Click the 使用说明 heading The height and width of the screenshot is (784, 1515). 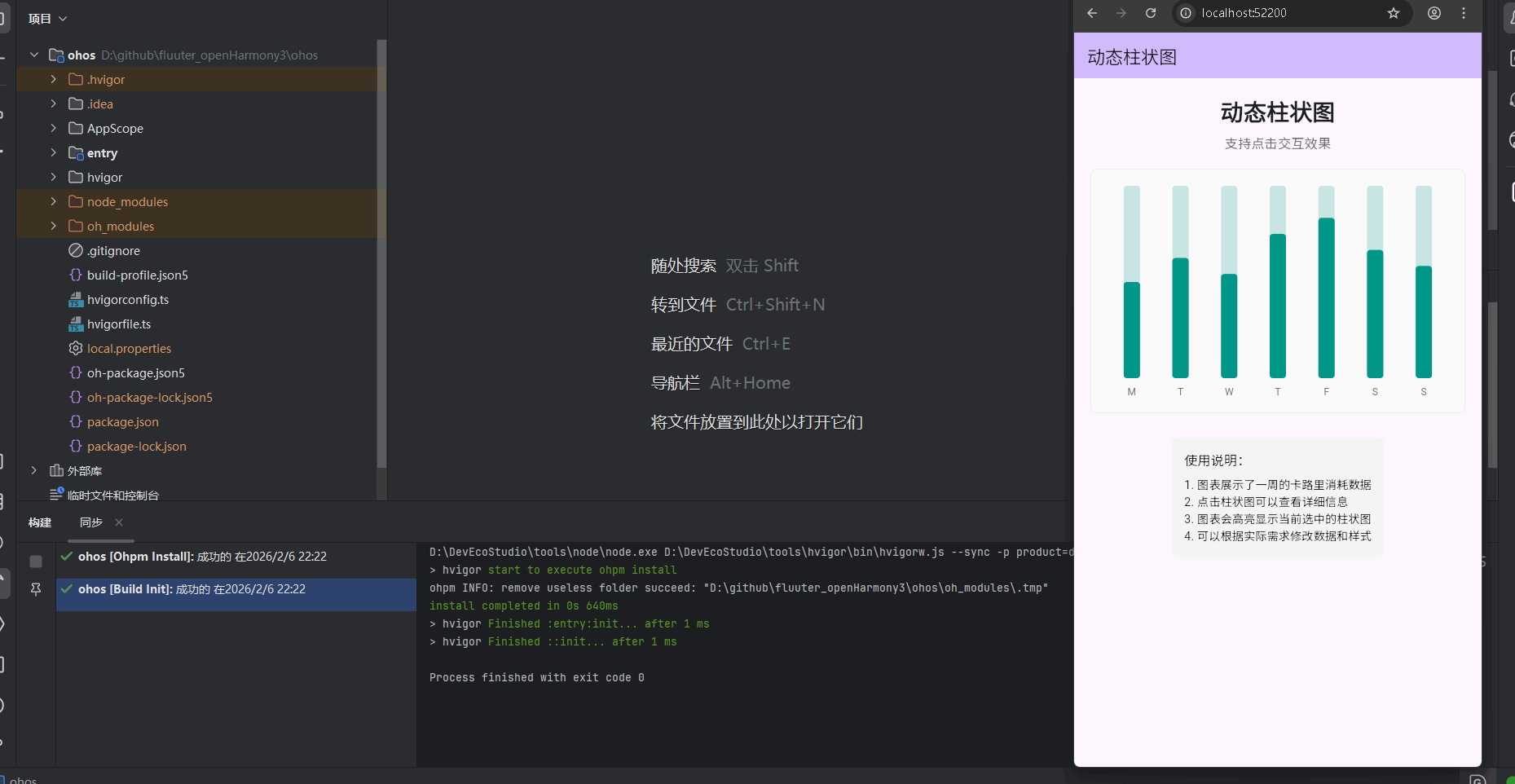(1213, 460)
